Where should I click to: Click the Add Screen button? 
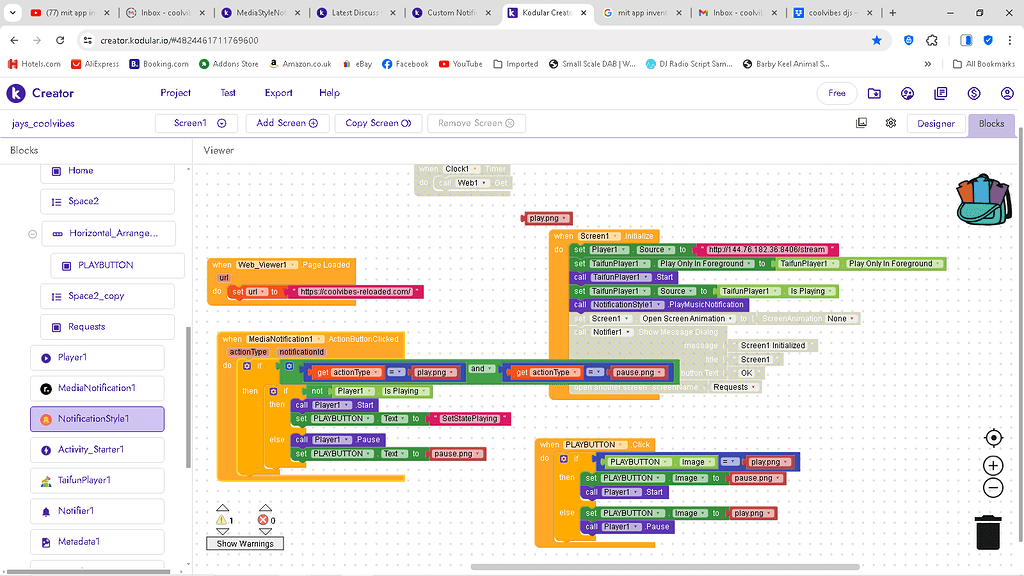[x=287, y=123]
